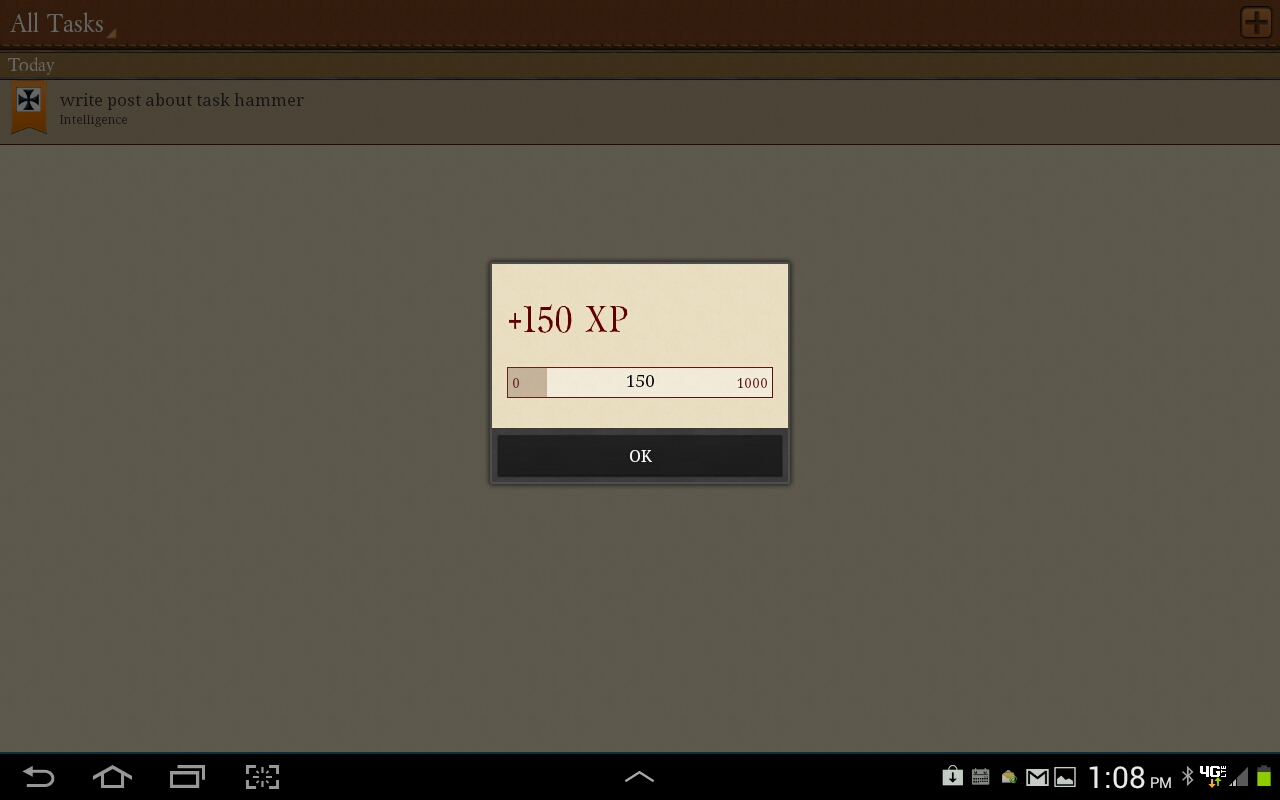Image resolution: width=1280 pixels, height=800 pixels.
Task: Click the picture gallery notification icon
Action: coord(1065,777)
